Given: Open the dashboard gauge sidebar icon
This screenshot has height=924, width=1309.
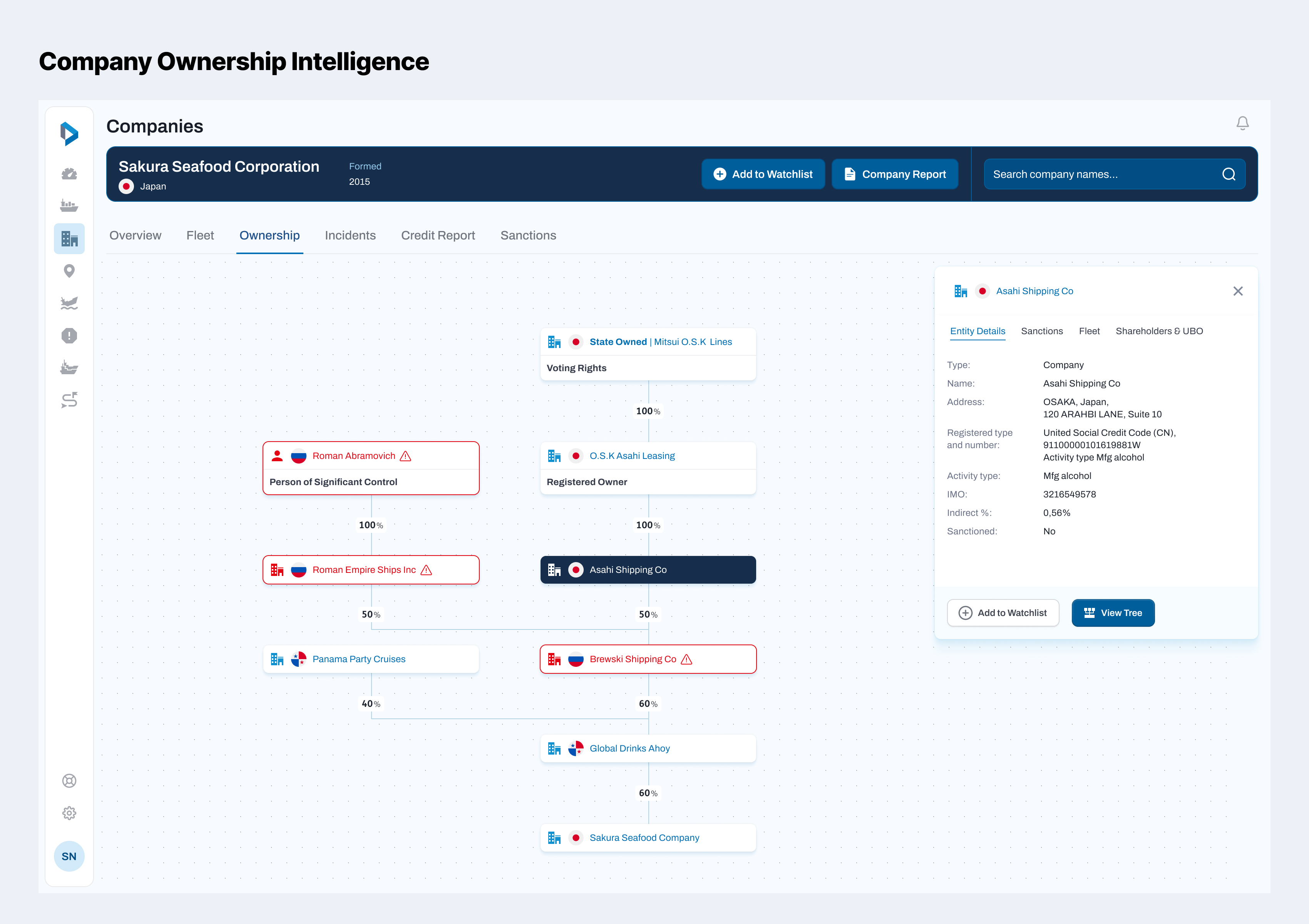Looking at the screenshot, I should [x=69, y=174].
